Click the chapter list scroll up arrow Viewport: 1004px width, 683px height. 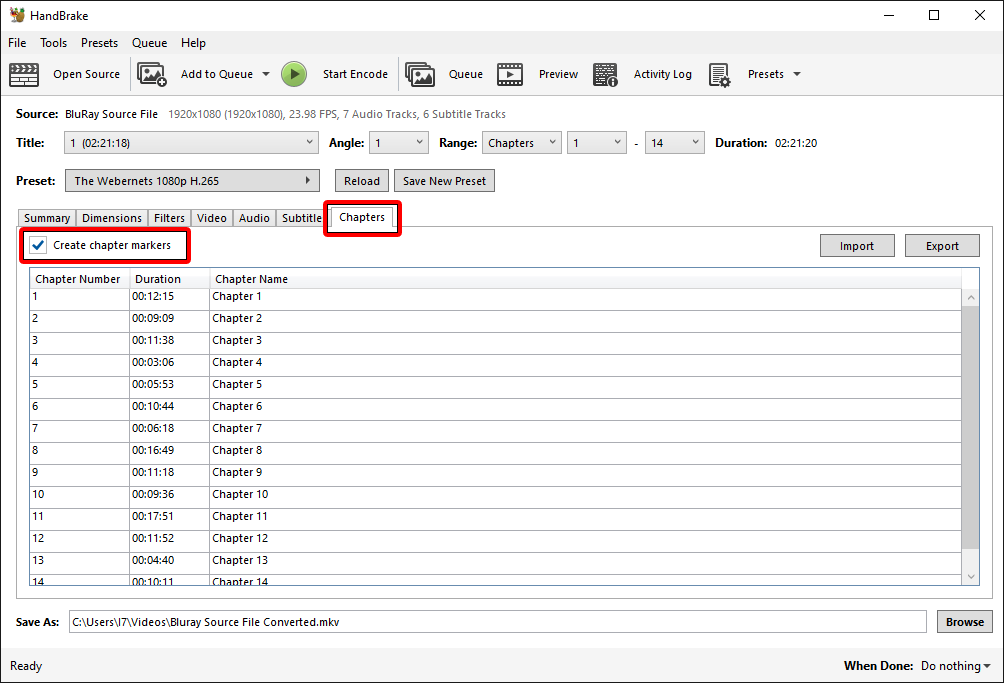click(971, 298)
